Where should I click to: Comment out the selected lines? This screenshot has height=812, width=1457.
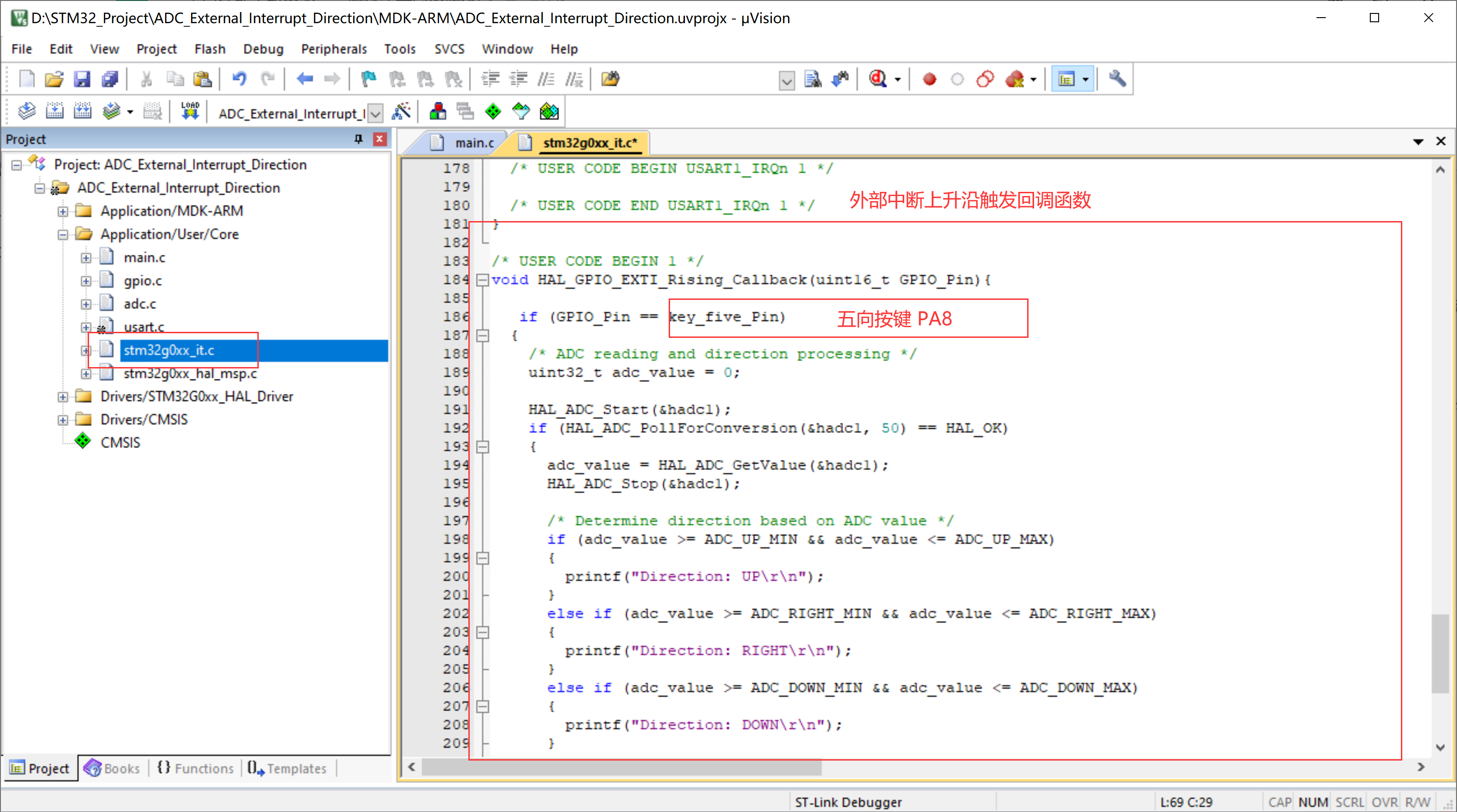[546, 79]
